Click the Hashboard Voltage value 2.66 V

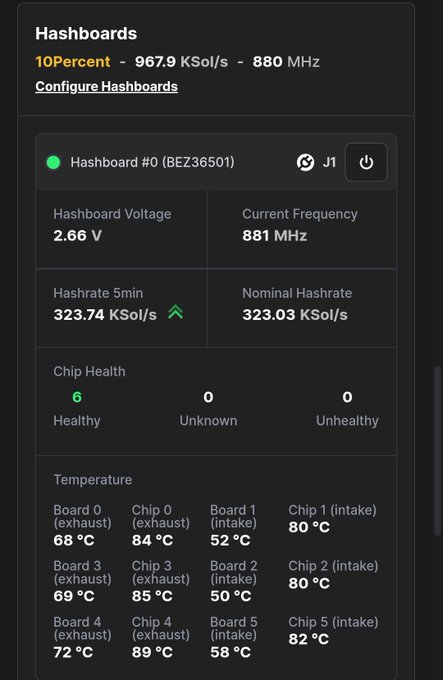[78, 235]
